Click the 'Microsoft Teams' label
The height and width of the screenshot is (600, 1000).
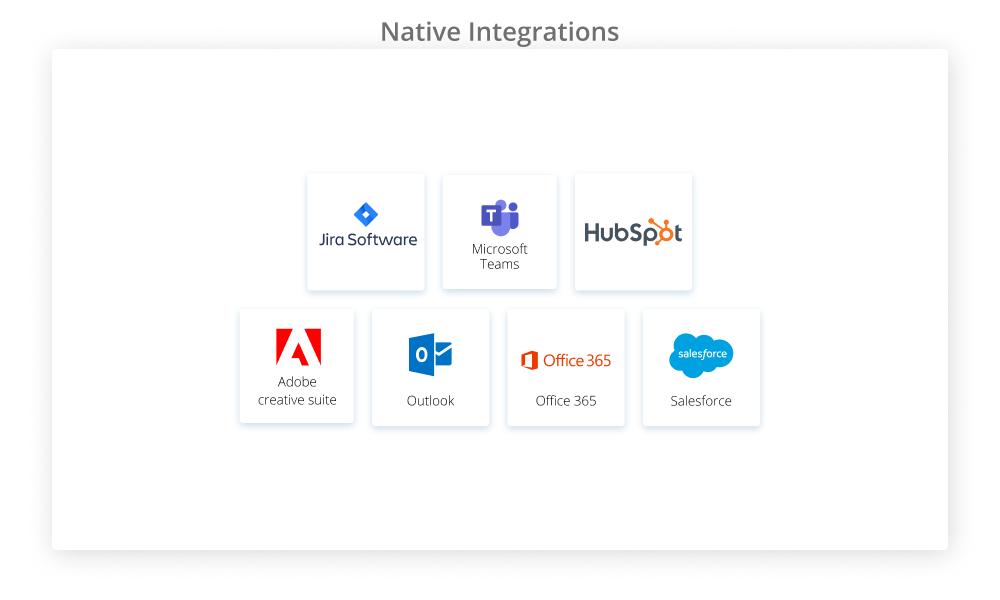pyautogui.click(x=500, y=256)
